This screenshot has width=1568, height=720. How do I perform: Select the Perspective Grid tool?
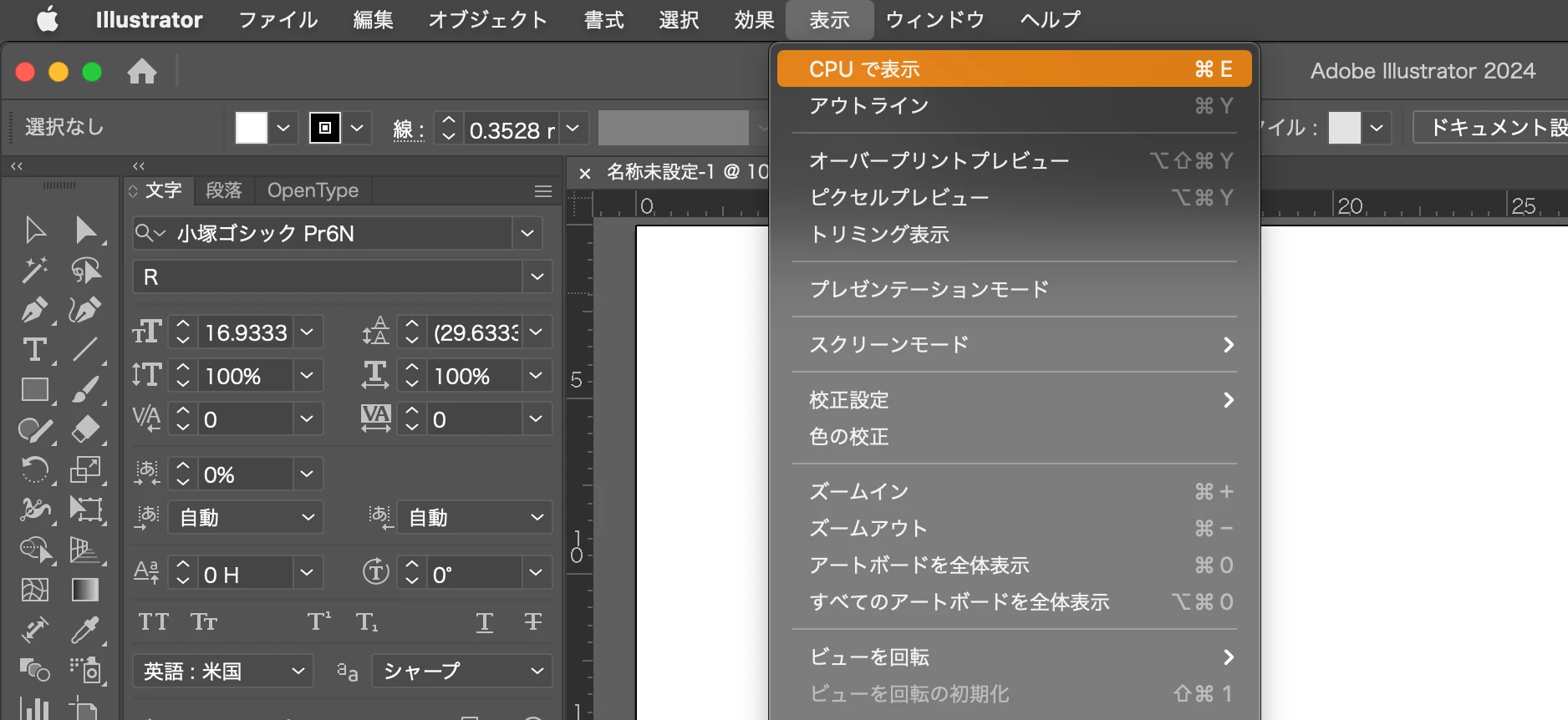(x=85, y=549)
